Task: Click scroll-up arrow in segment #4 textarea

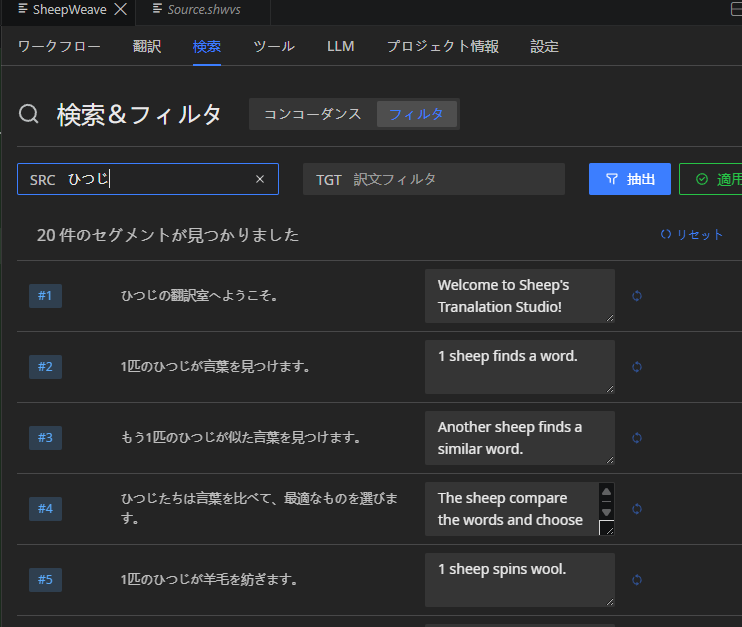Action: [x=606, y=491]
